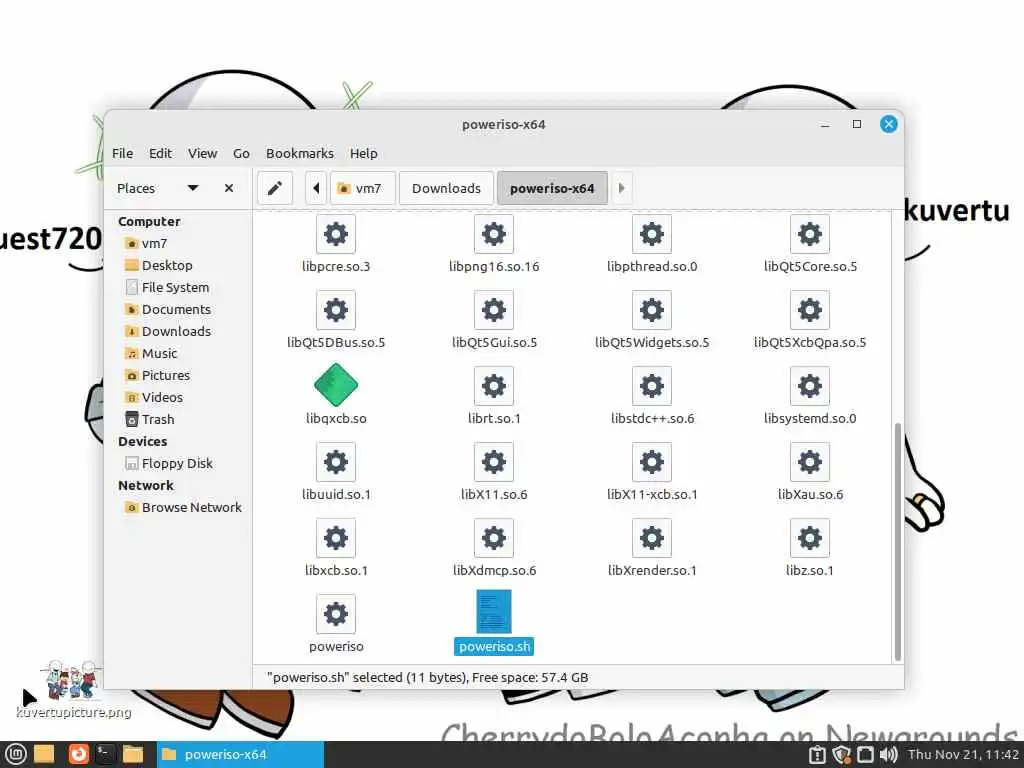
Task: Open the Help menu
Action: tap(364, 153)
